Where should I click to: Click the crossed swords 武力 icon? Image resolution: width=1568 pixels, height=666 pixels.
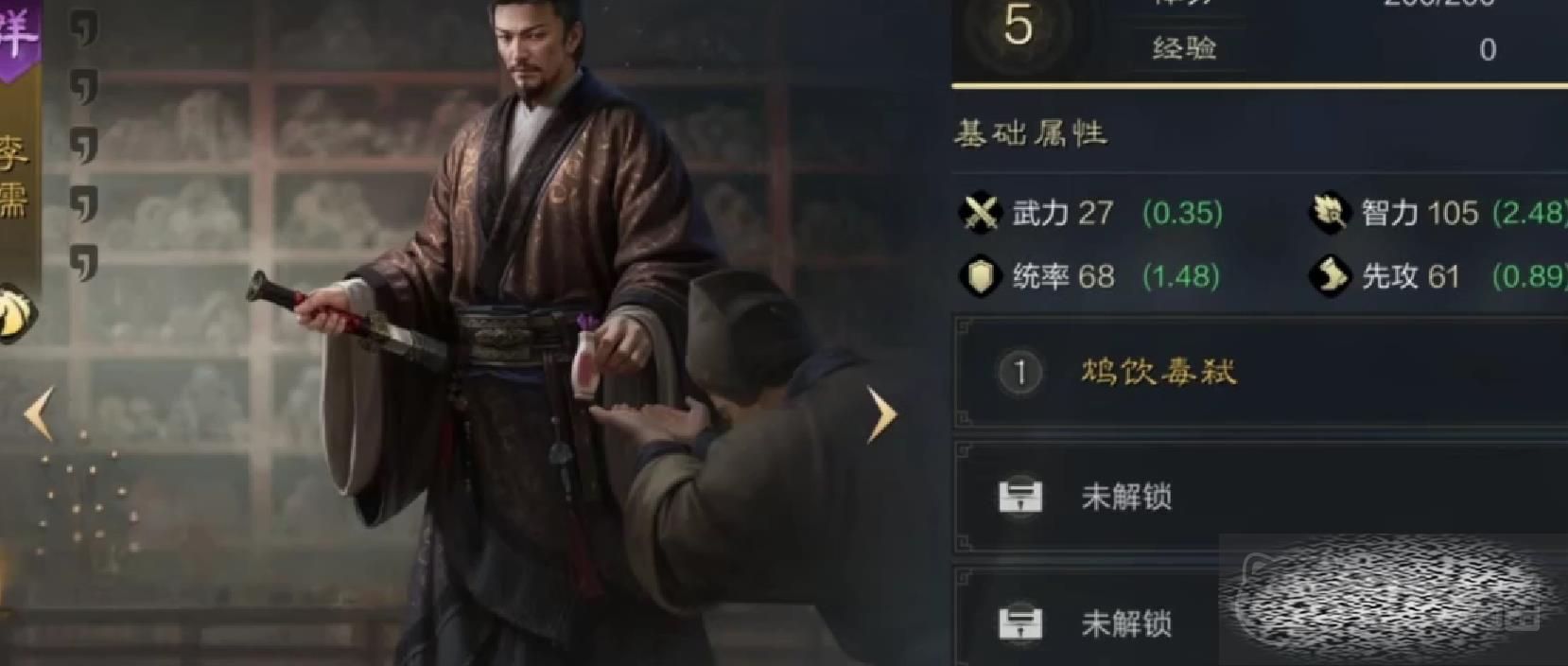click(980, 212)
